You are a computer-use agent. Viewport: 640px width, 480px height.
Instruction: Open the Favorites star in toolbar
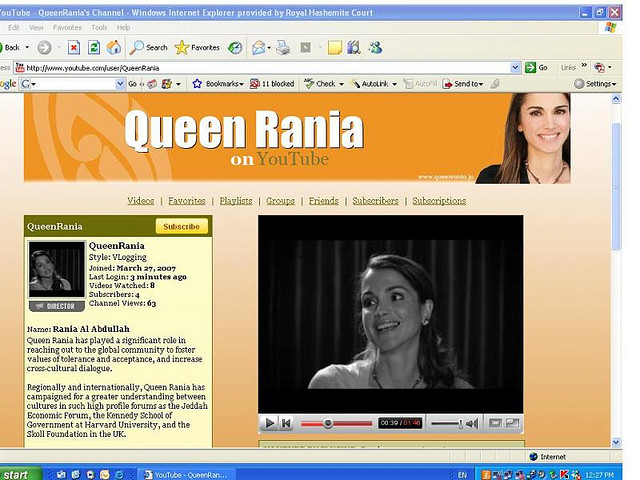click(197, 47)
